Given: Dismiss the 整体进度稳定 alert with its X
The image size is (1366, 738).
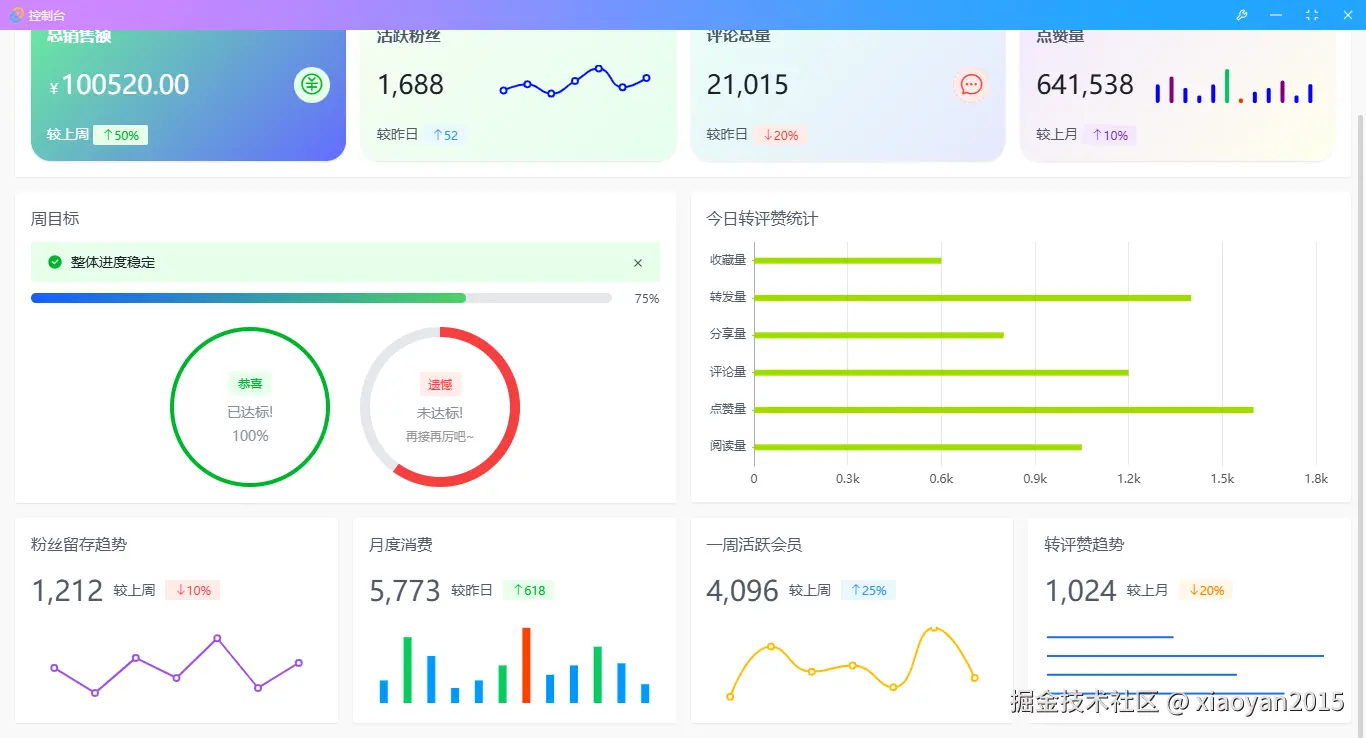Looking at the screenshot, I should [638, 263].
